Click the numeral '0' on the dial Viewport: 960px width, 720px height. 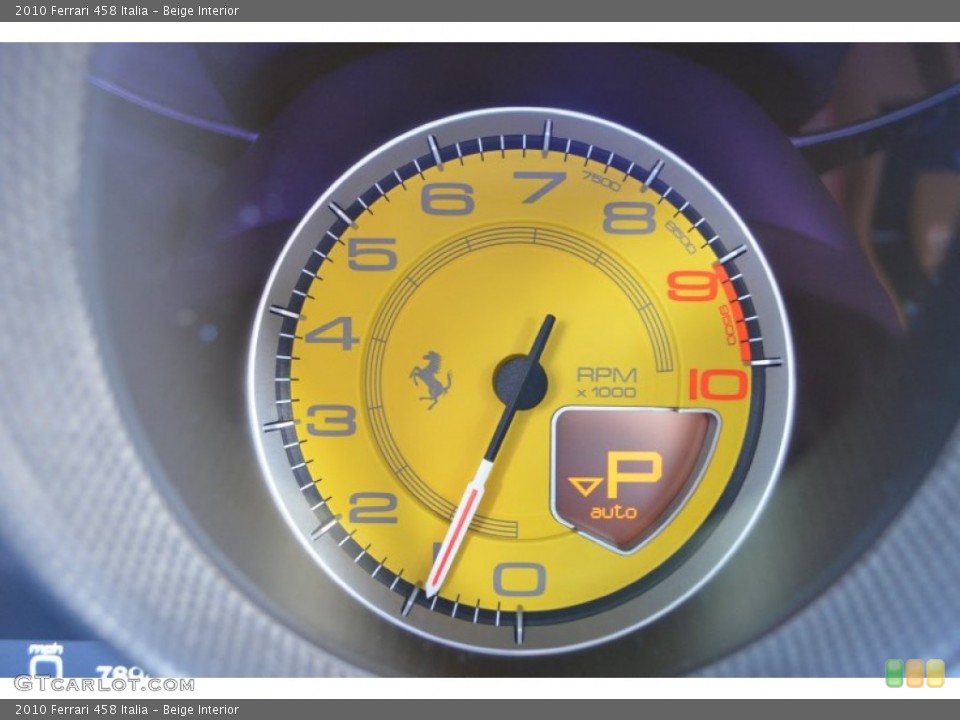pyautogui.click(x=519, y=579)
